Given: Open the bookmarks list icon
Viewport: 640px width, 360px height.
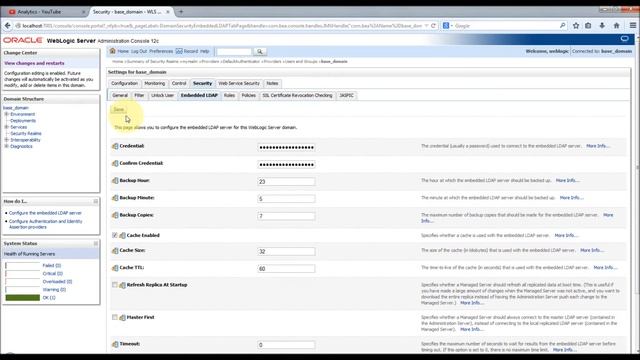Looking at the screenshot, I should click(588, 25).
